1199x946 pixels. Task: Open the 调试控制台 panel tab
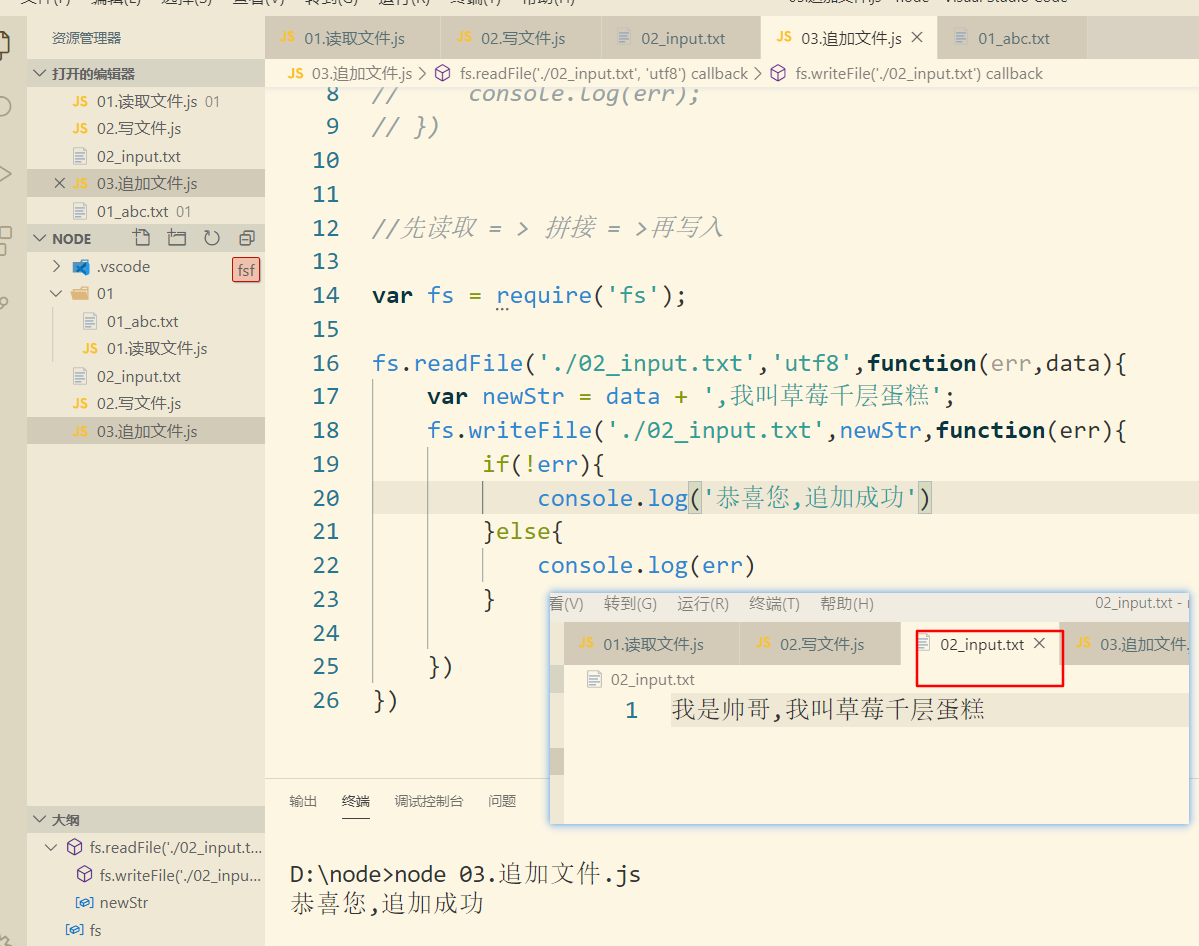point(428,801)
